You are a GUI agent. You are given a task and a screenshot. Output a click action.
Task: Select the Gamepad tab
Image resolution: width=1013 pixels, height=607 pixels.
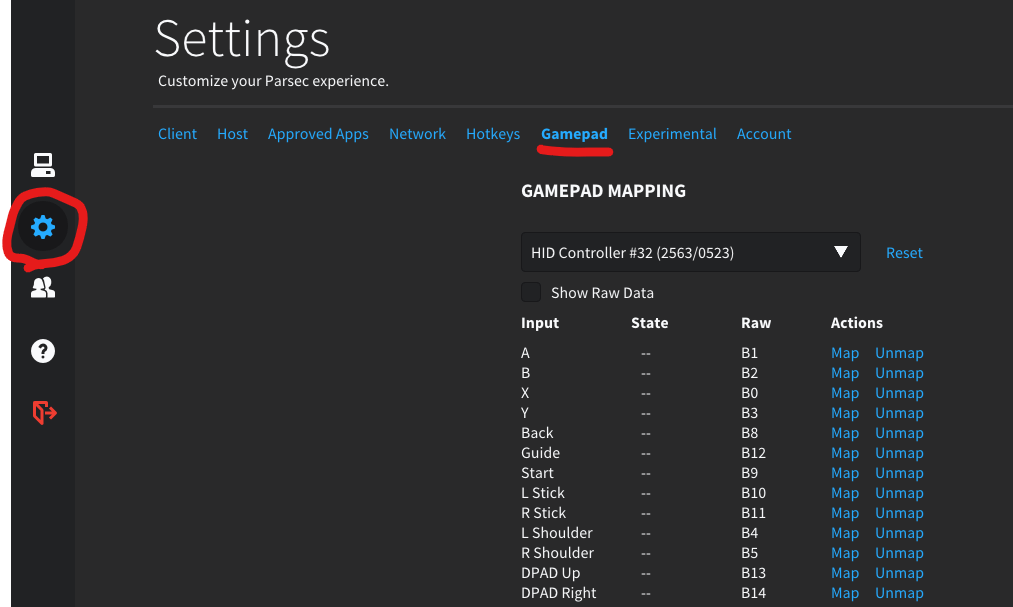click(x=574, y=134)
